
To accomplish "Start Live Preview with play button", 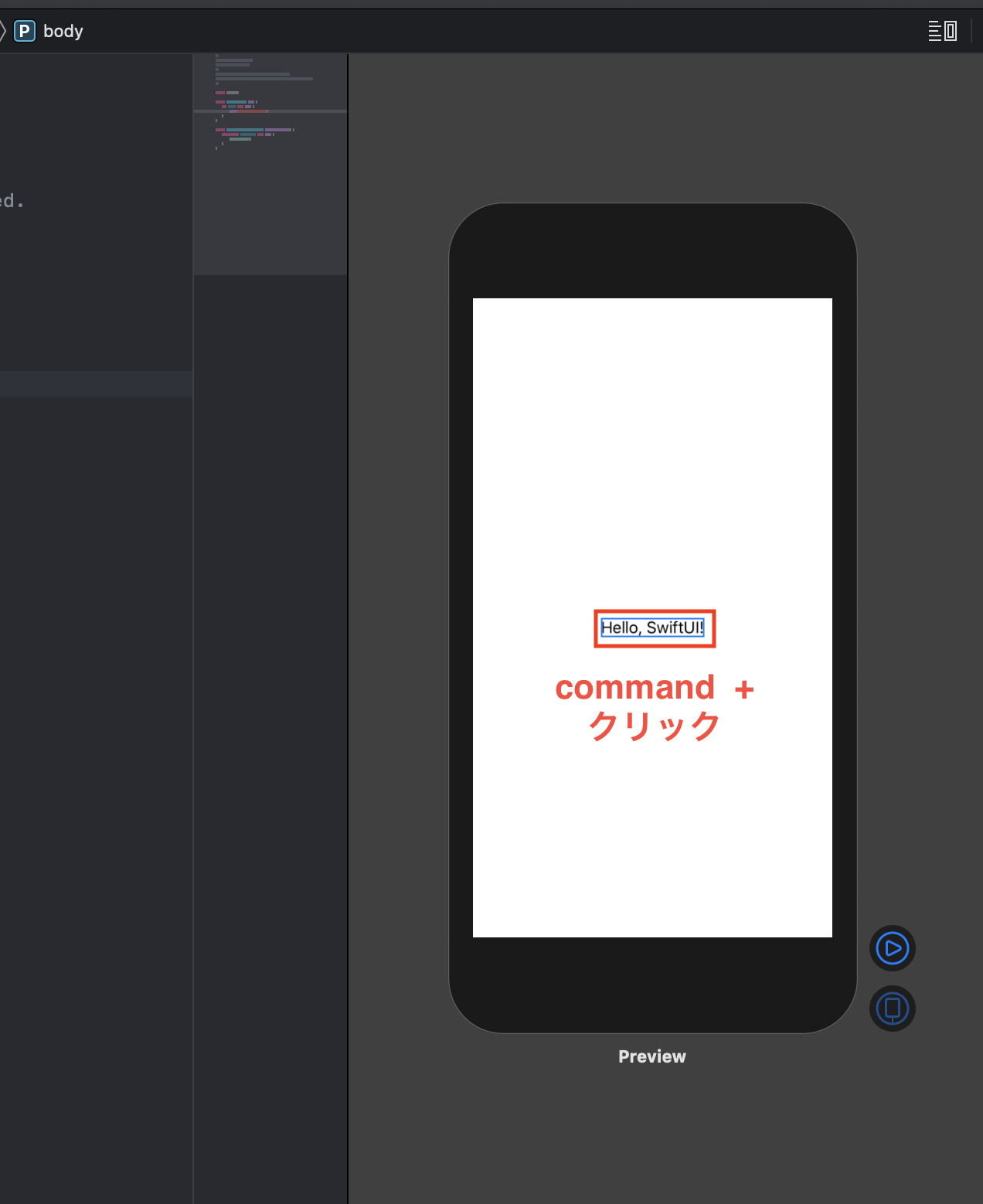I will tap(892, 947).
